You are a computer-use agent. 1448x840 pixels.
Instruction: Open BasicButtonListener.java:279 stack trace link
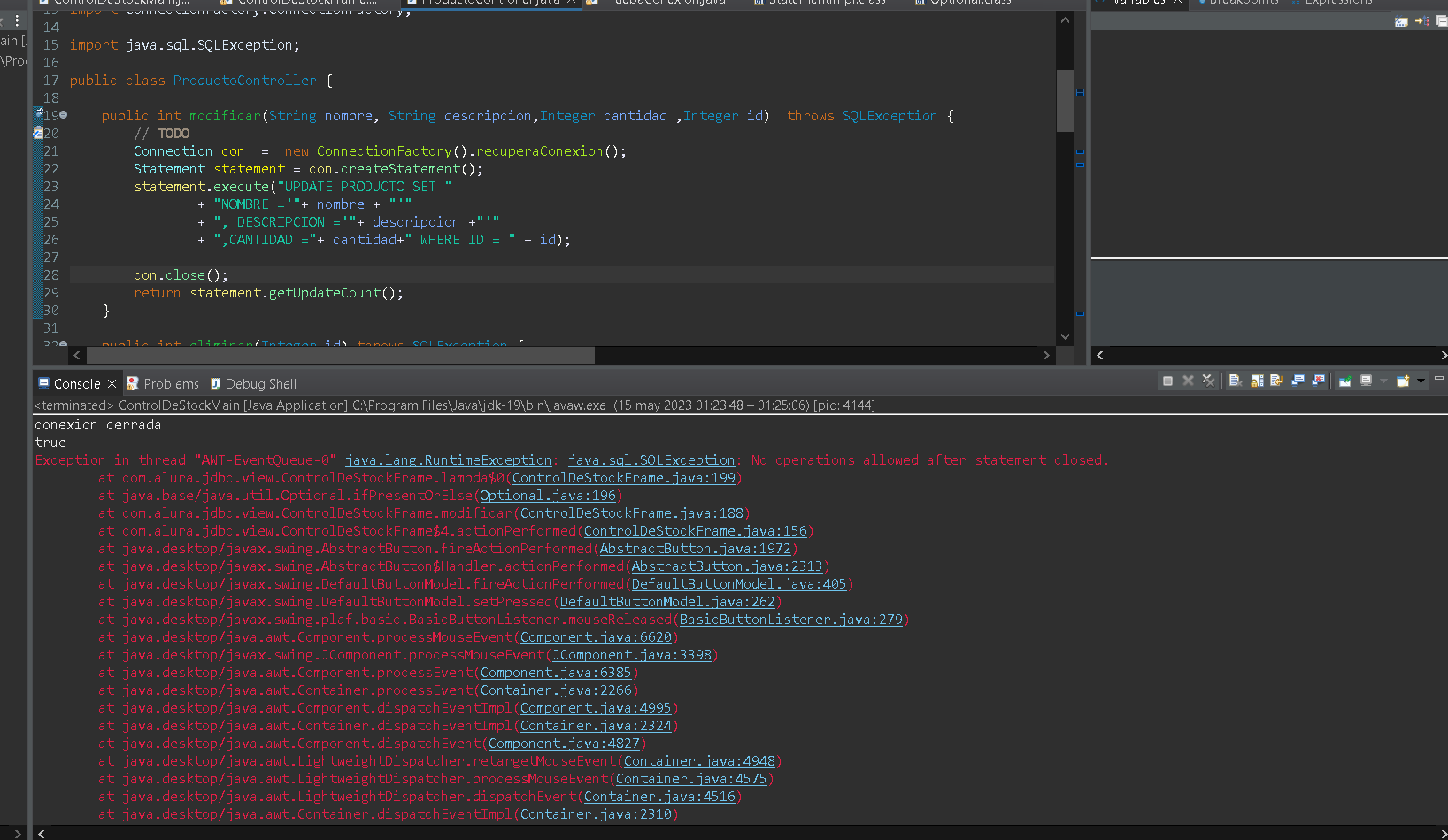click(791, 620)
